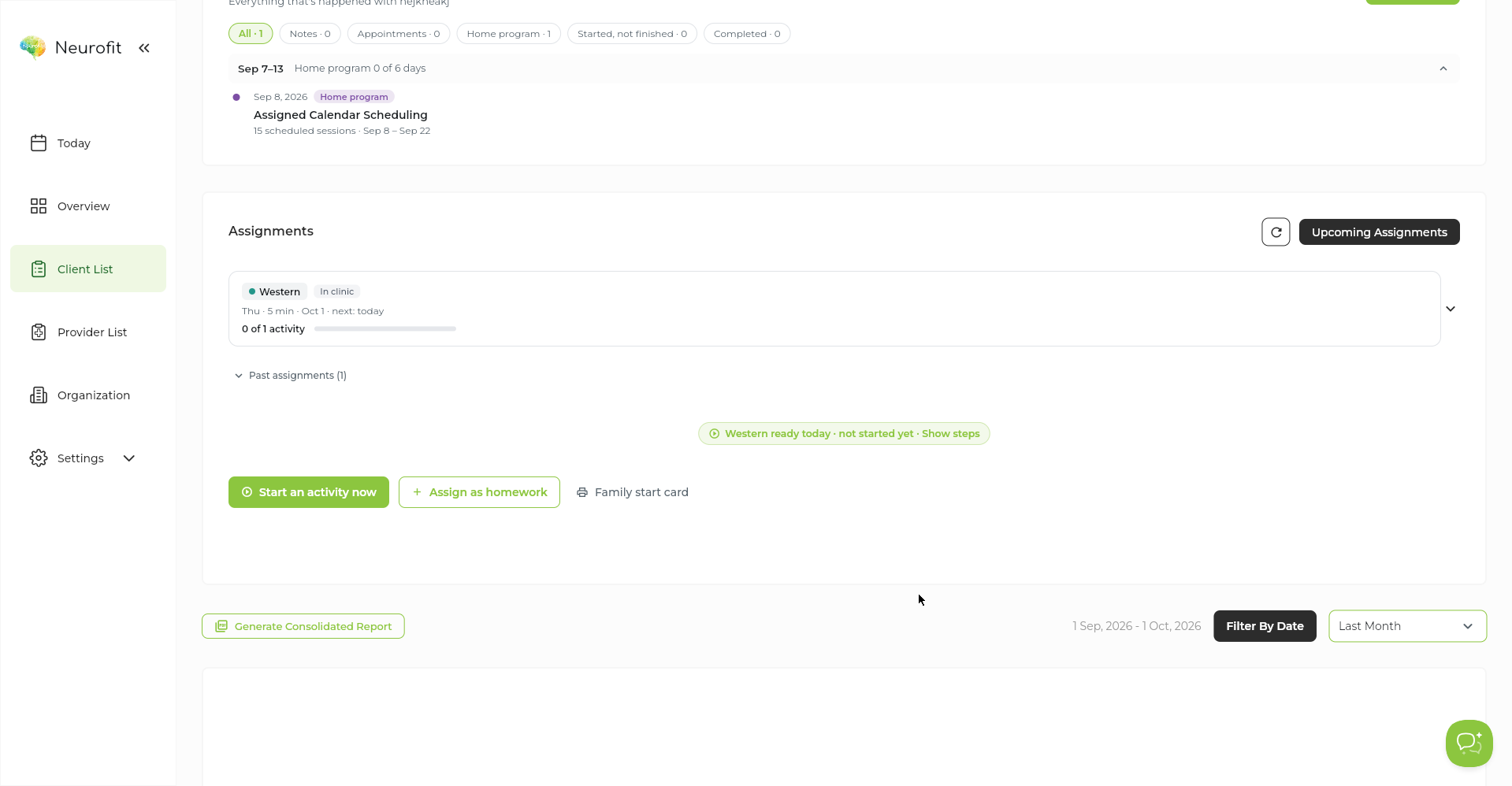Image resolution: width=1512 pixels, height=786 pixels.
Task: Expand Past assignments (1)
Action: pos(291,376)
